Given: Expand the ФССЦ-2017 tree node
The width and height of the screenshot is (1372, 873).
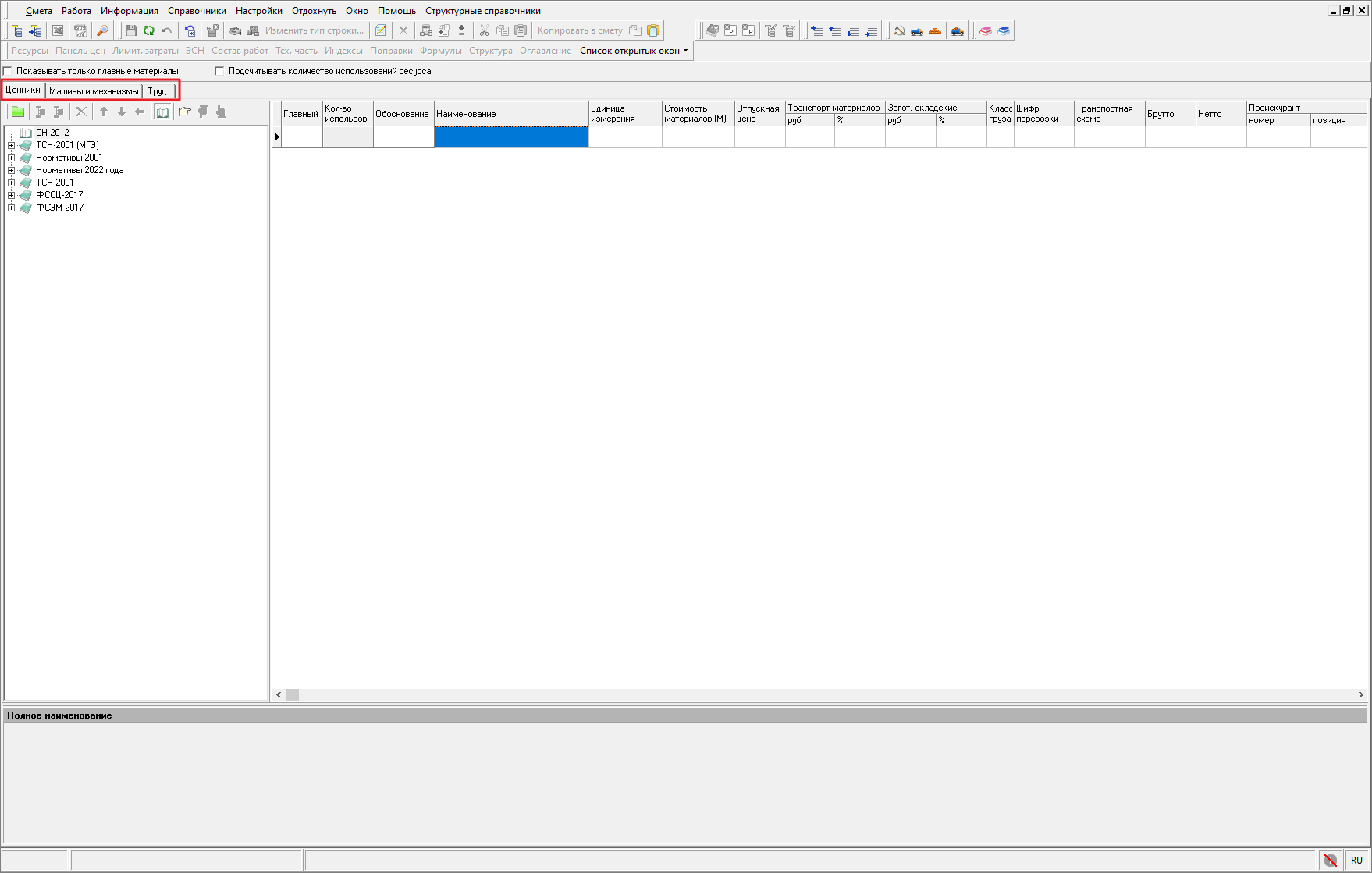Looking at the screenshot, I should click(11, 195).
